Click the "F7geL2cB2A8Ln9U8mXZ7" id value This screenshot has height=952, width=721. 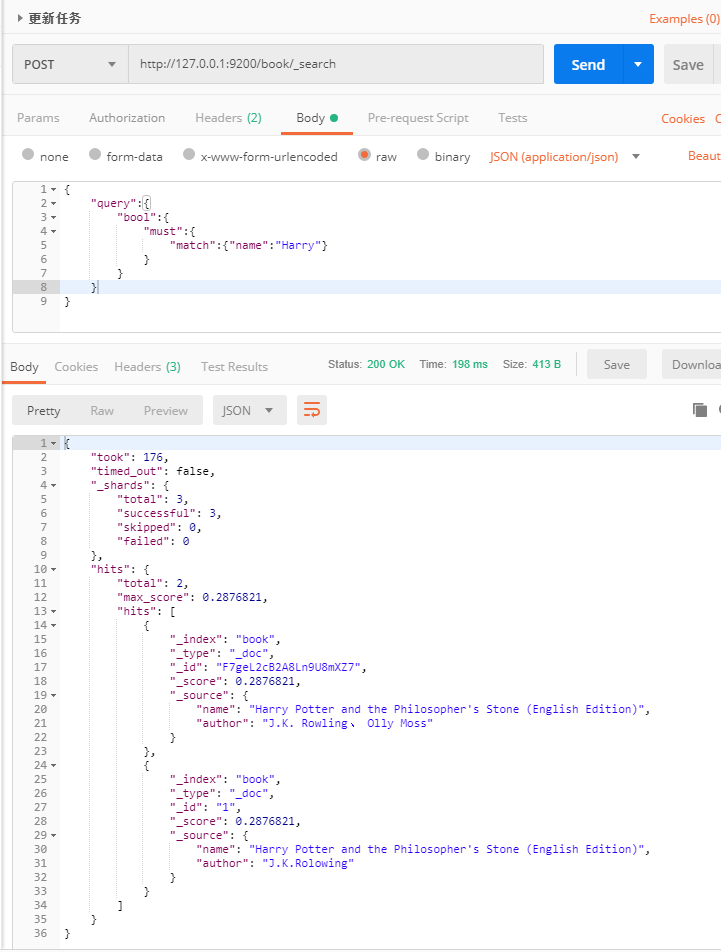(288, 667)
